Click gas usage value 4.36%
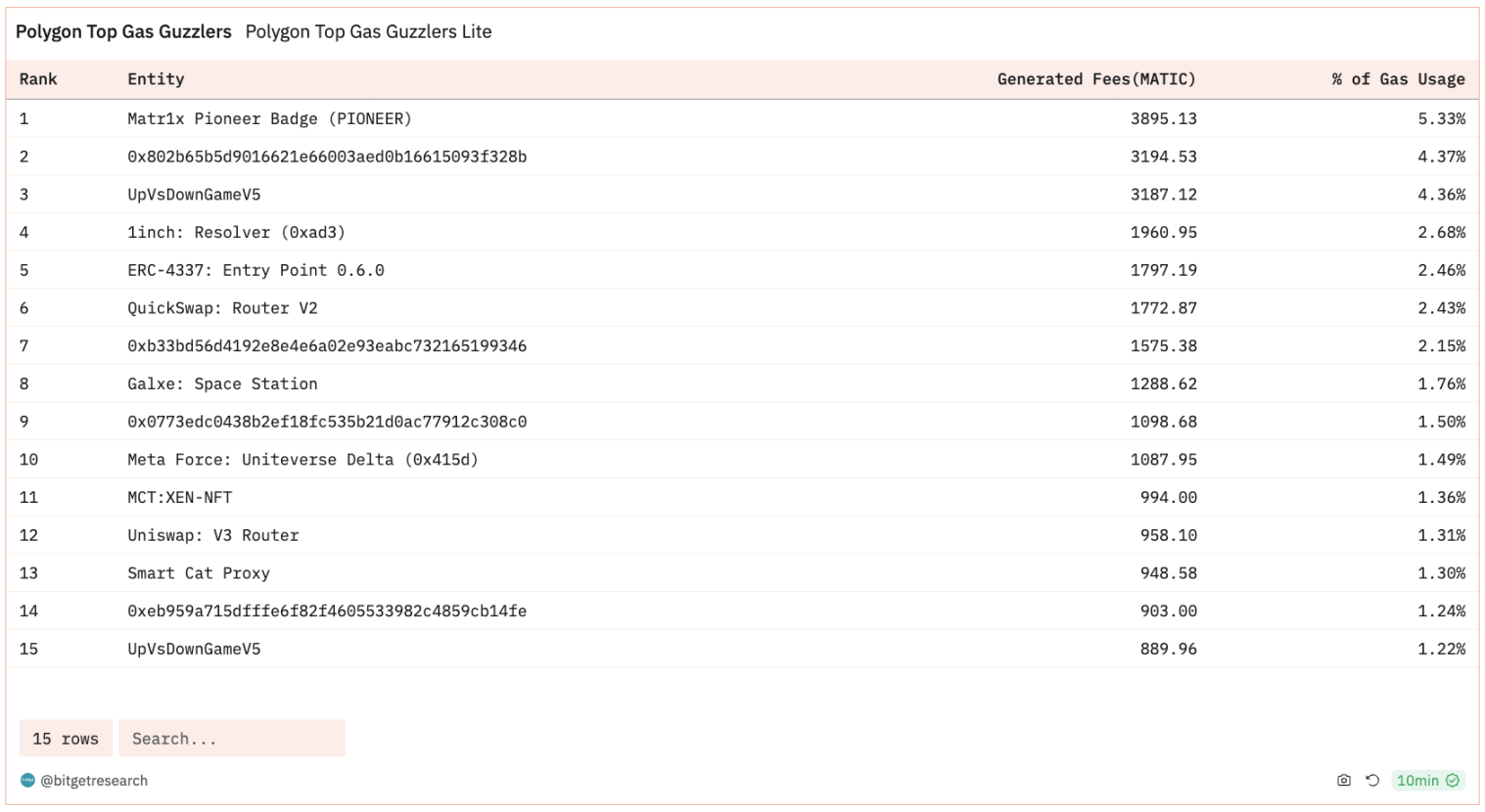1485x812 pixels. pyautogui.click(x=1441, y=195)
